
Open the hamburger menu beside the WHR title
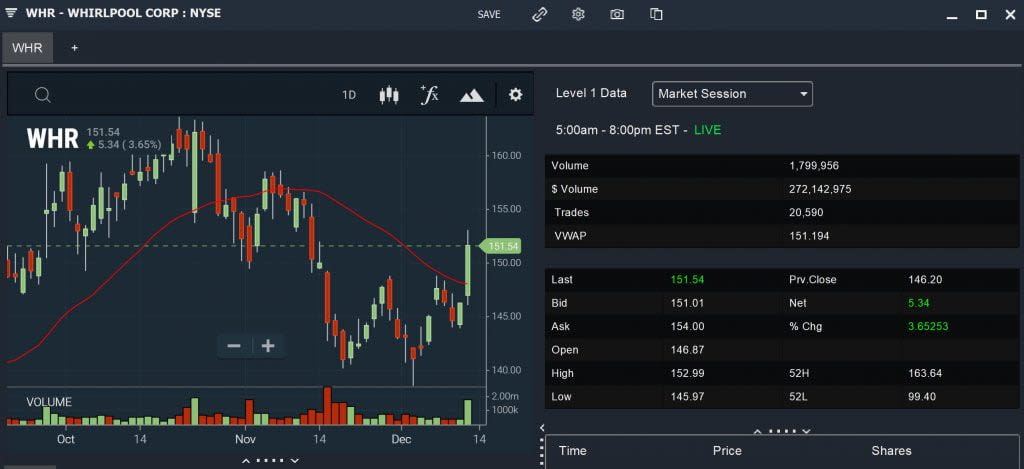(11, 13)
